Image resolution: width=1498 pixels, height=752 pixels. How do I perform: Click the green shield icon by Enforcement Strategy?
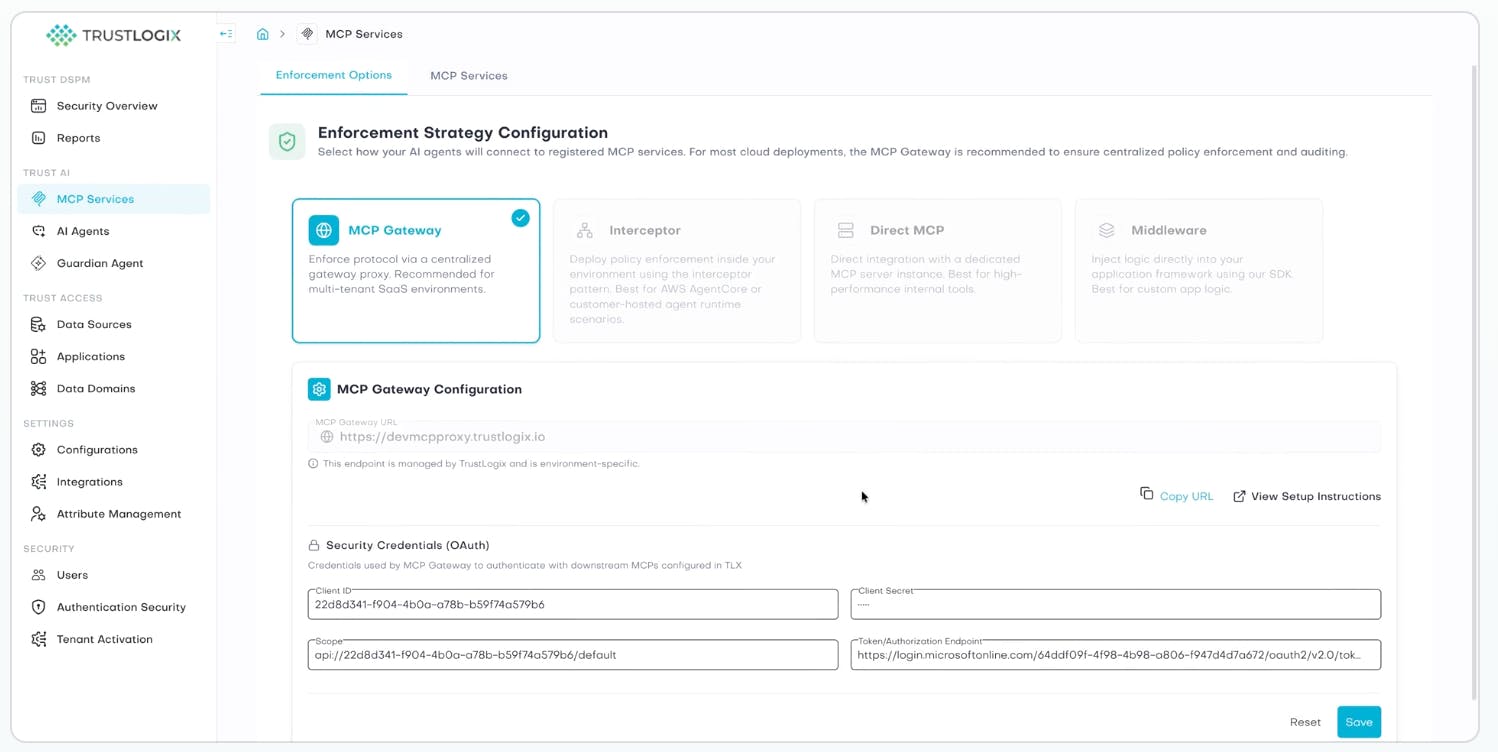tap(287, 142)
